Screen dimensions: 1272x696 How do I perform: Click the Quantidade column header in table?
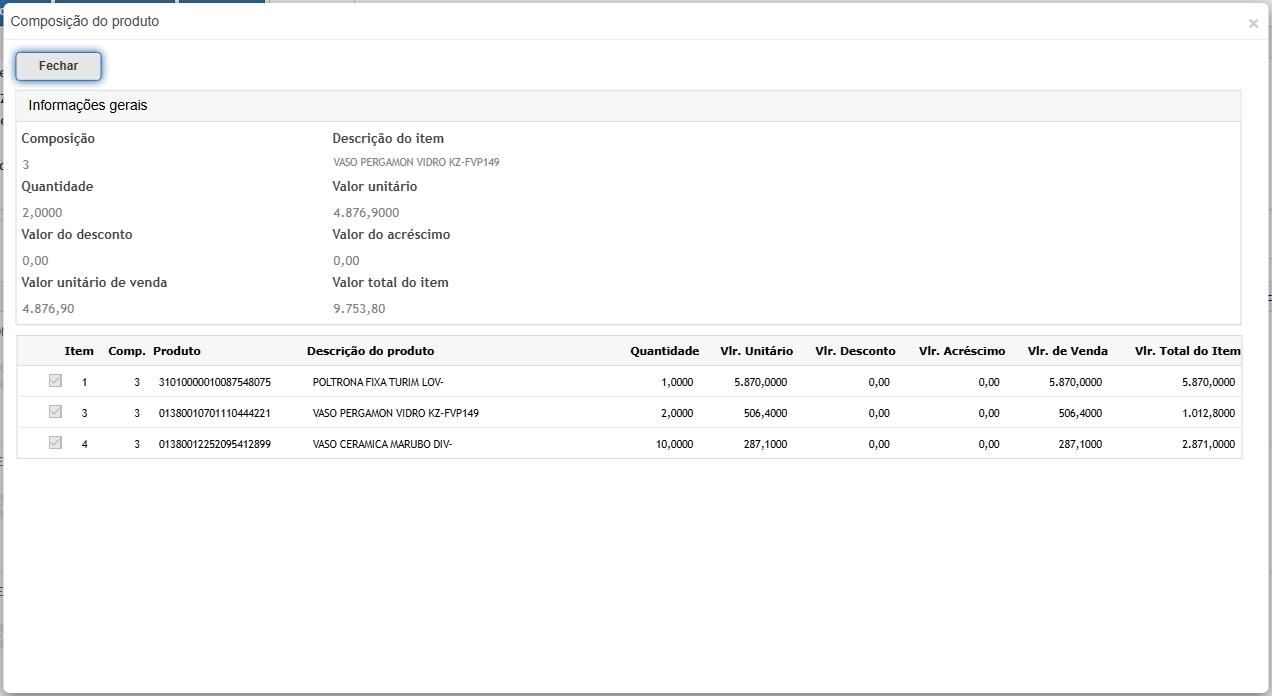tap(664, 351)
